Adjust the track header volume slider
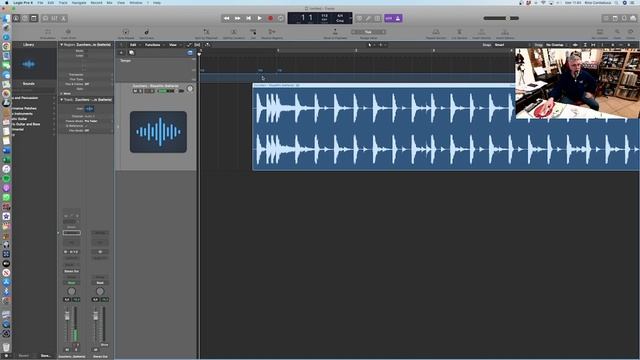640x360 pixels. point(168,91)
